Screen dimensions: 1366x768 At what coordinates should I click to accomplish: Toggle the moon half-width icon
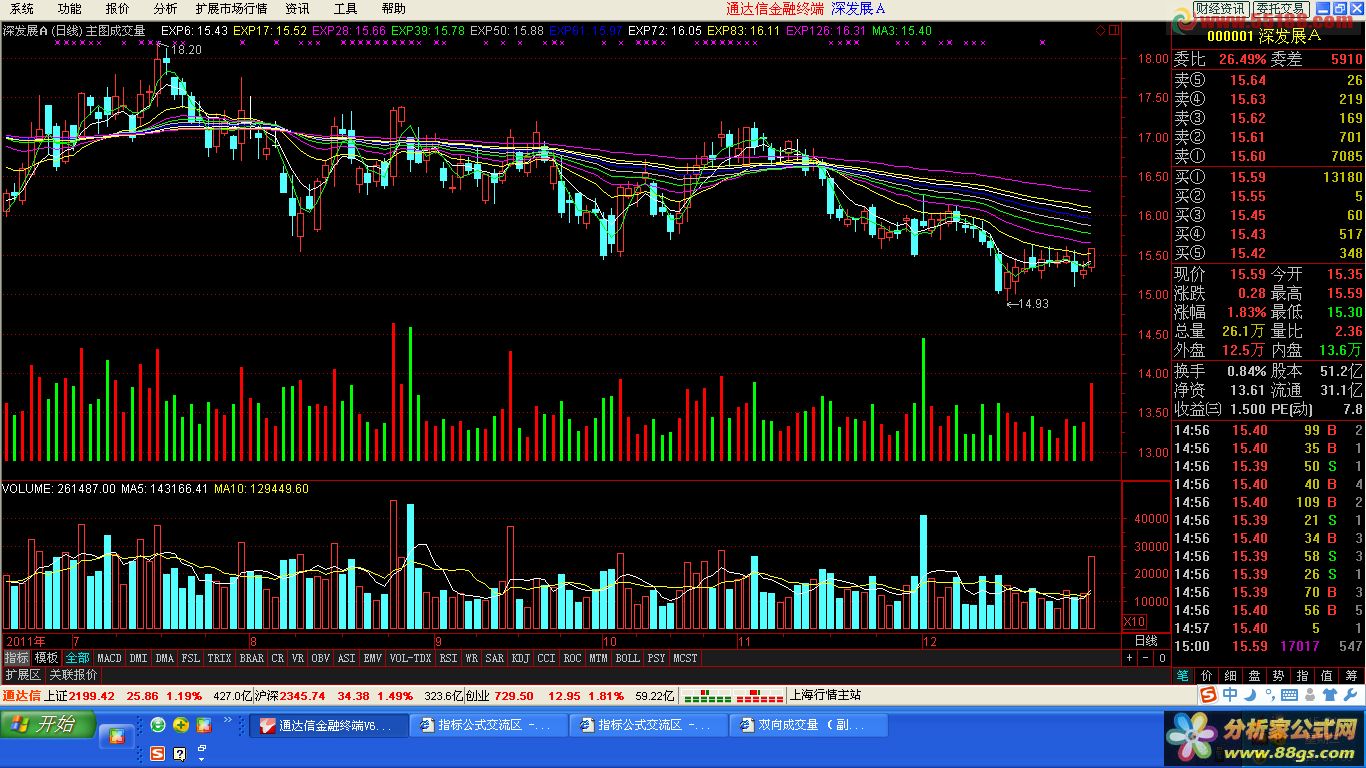[1250, 695]
